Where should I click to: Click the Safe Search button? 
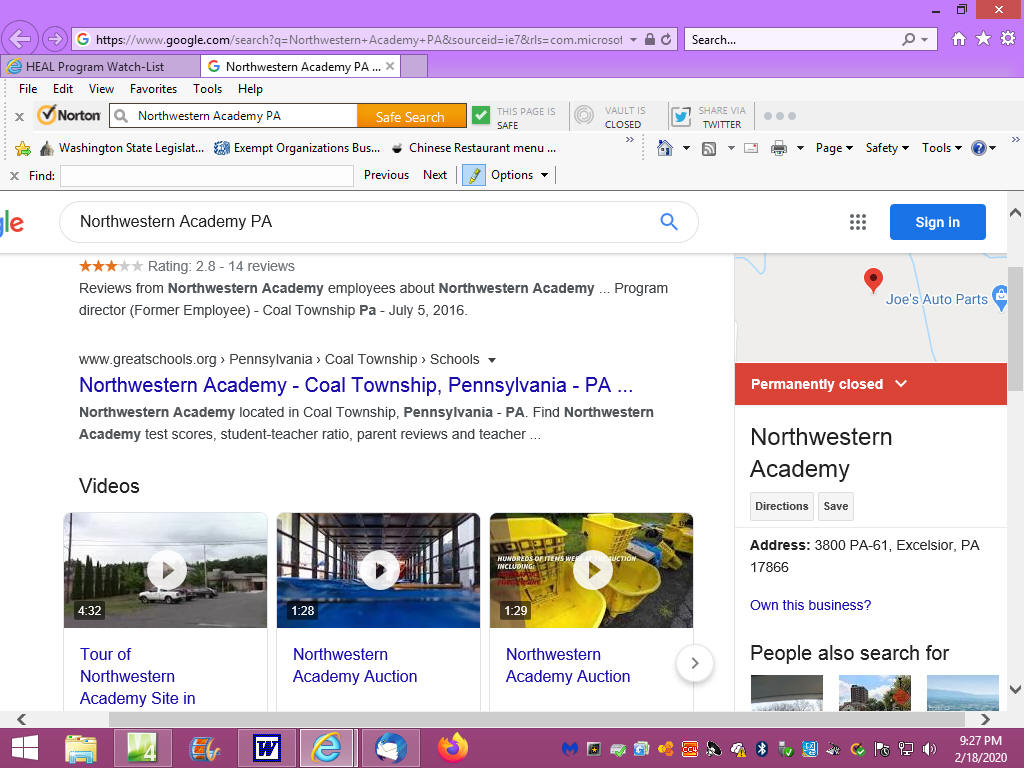tap(411, 116)
